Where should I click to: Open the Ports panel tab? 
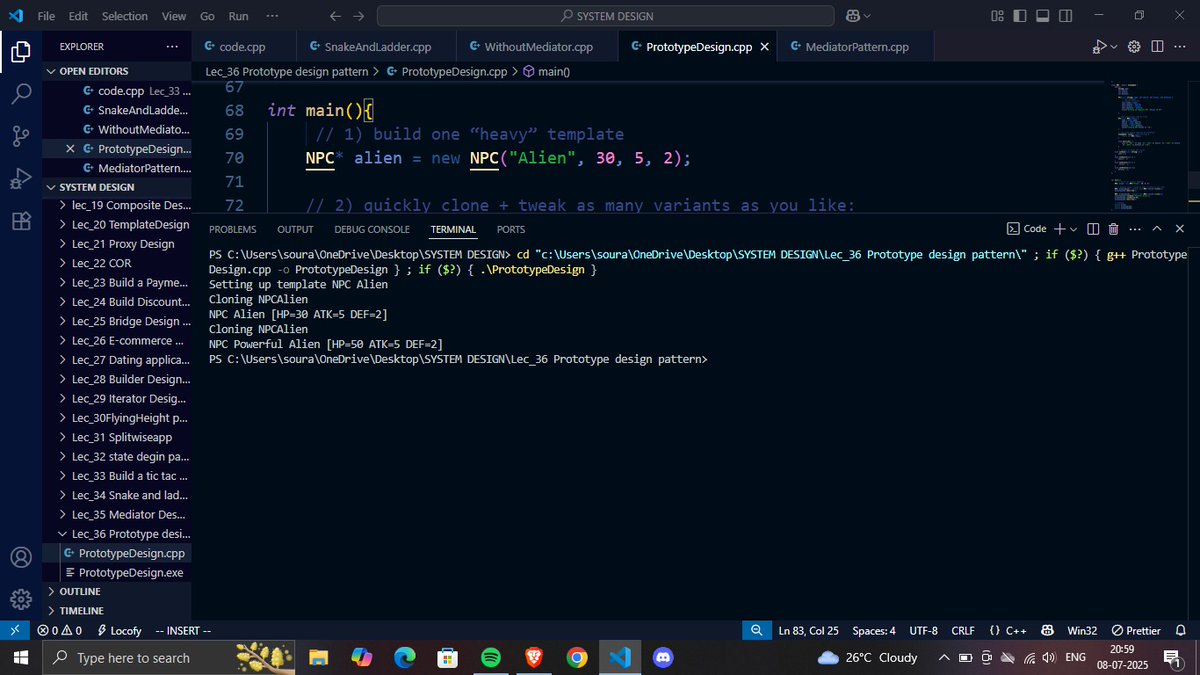tap(510, 229)
